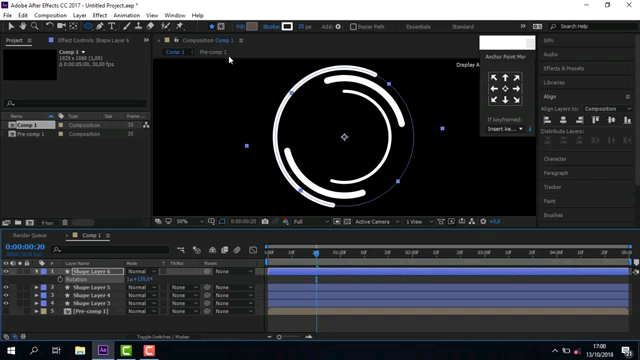Select the Hand tool in toolbar

point(23,26)
